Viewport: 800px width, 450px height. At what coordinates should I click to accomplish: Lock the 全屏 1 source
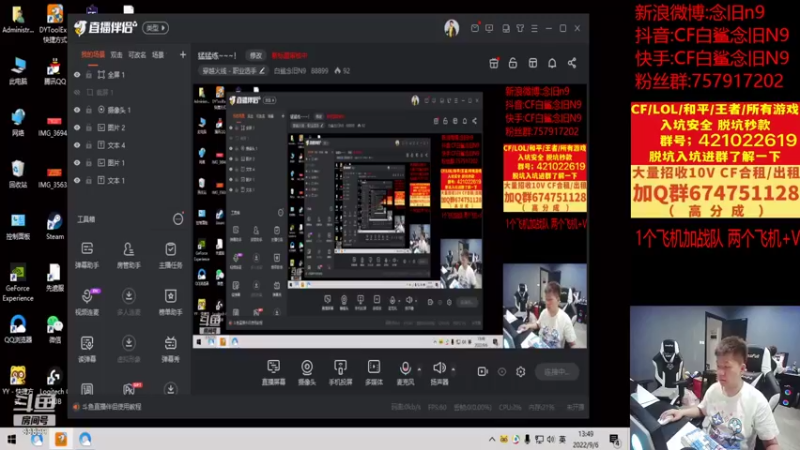[x=89, y=74]
